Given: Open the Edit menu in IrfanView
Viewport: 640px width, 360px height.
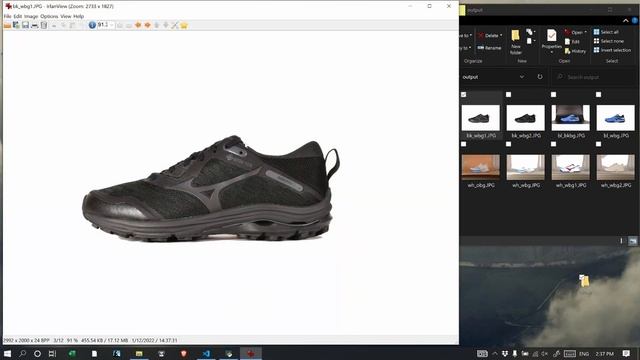Looking at the screenshot, I should click(x=18, y=16).
